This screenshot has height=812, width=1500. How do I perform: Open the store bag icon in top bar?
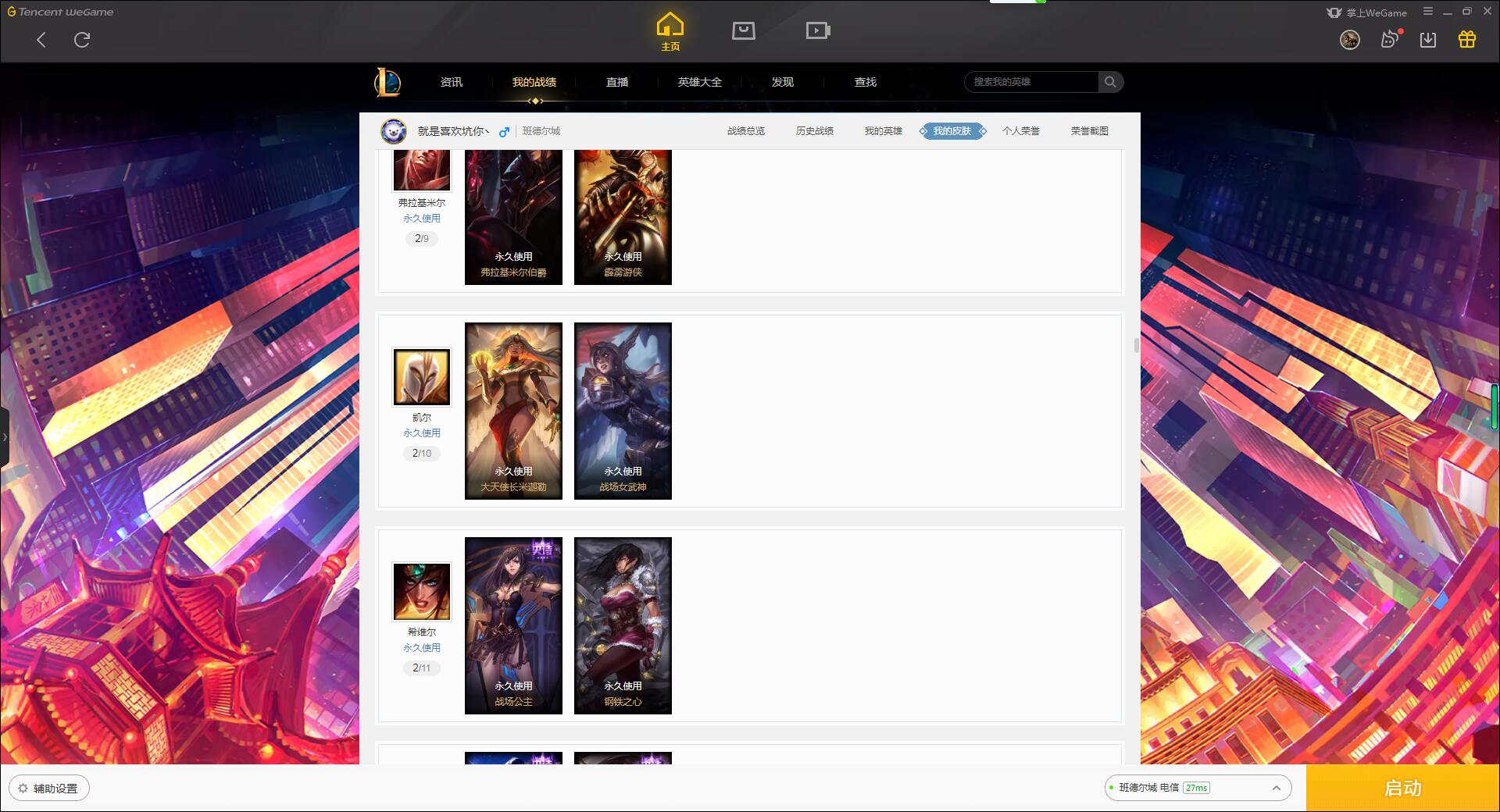(x=744, y=30)
